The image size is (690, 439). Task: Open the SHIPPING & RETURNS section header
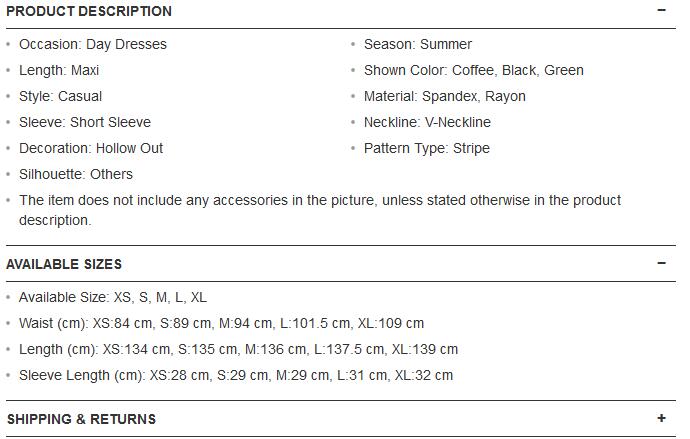[81, 419]
